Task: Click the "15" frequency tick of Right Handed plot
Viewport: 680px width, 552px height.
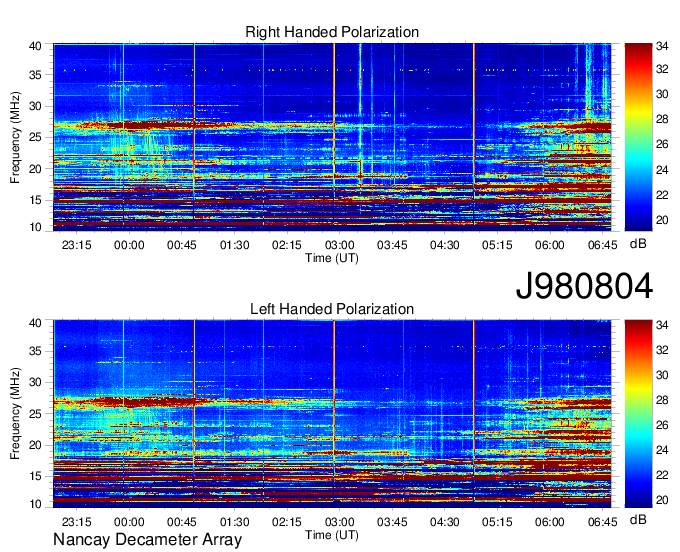Action: 36,200
